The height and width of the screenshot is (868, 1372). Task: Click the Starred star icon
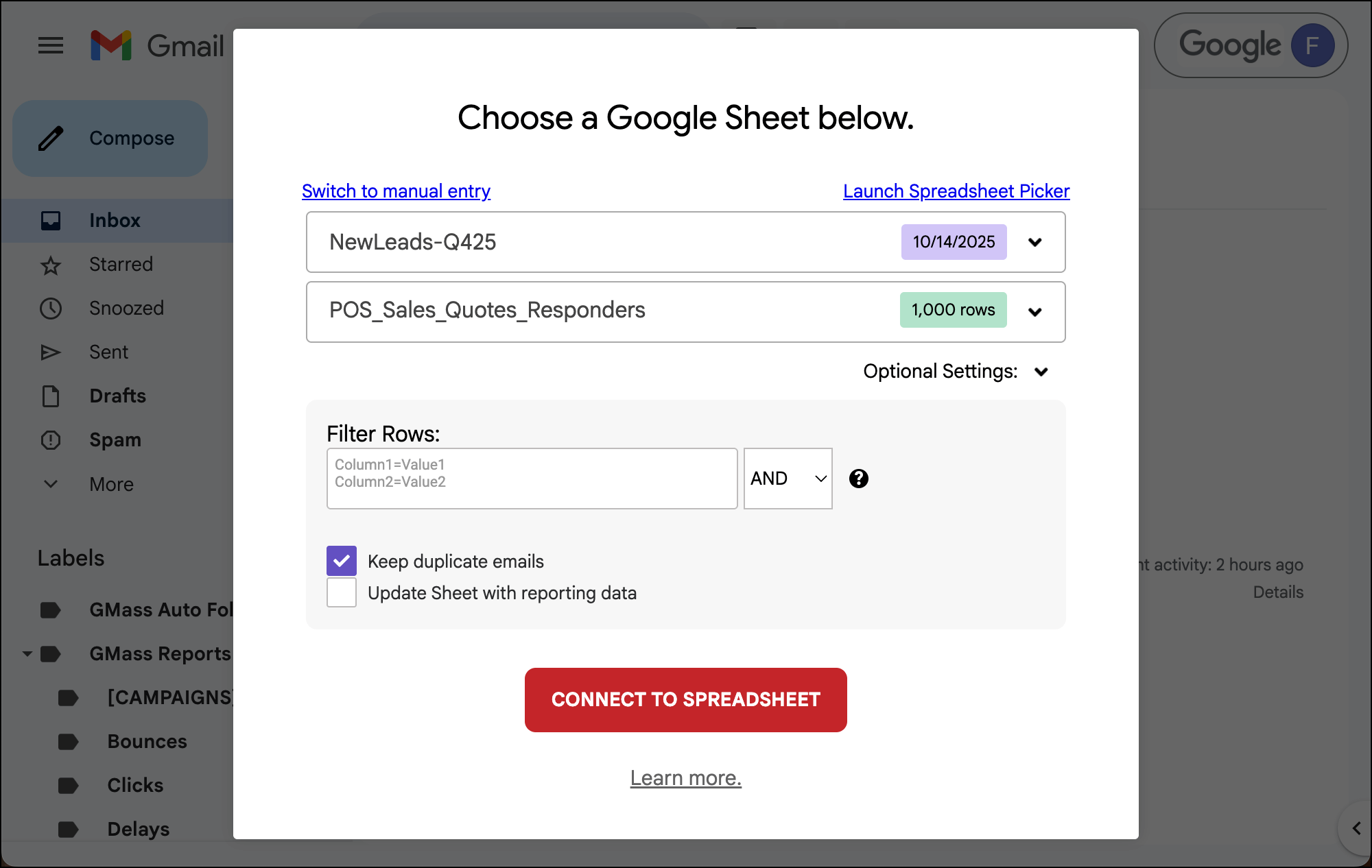[x=51, y=265]
